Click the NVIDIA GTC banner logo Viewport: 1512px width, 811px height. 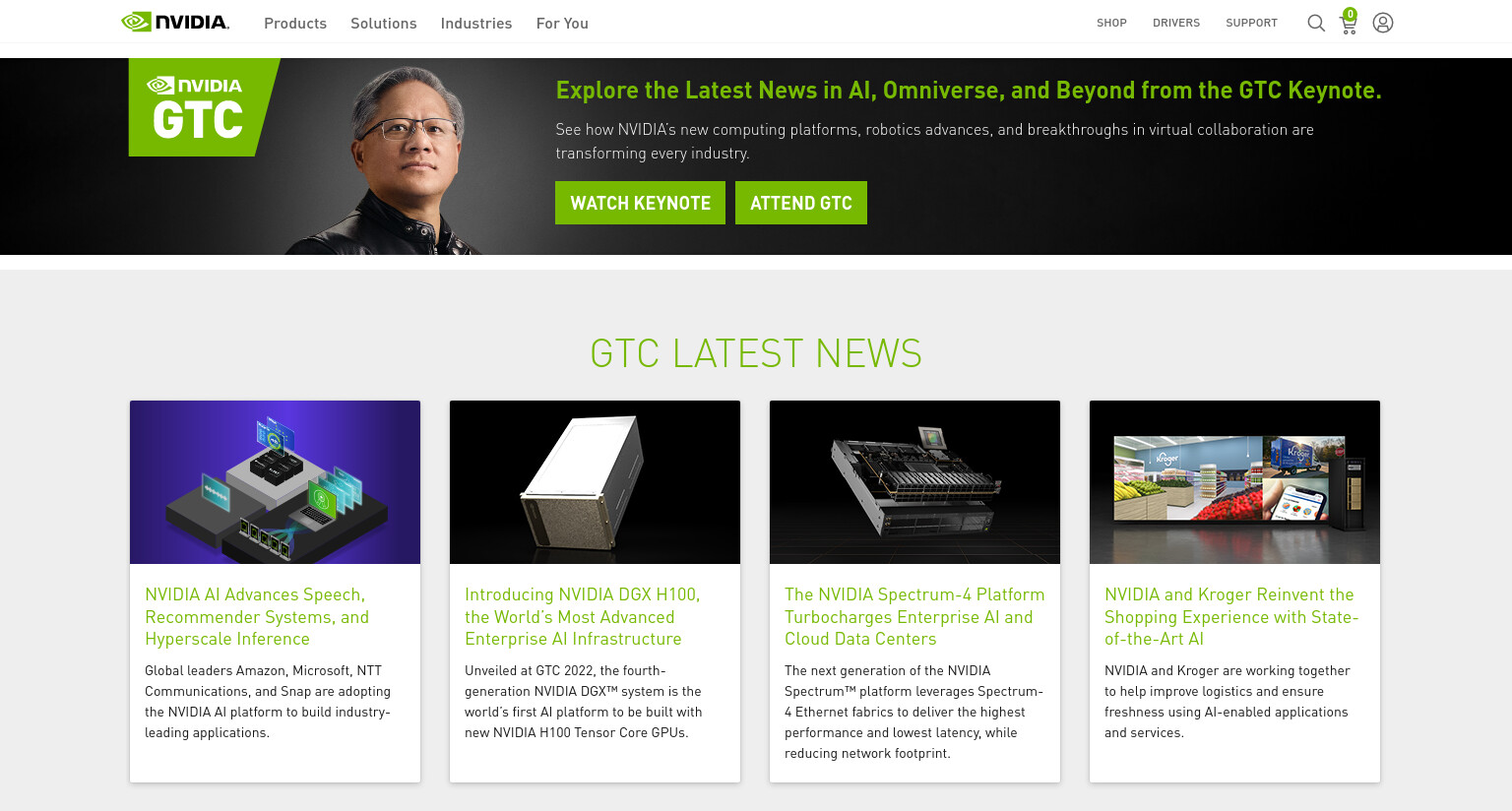tap(203, 107)
